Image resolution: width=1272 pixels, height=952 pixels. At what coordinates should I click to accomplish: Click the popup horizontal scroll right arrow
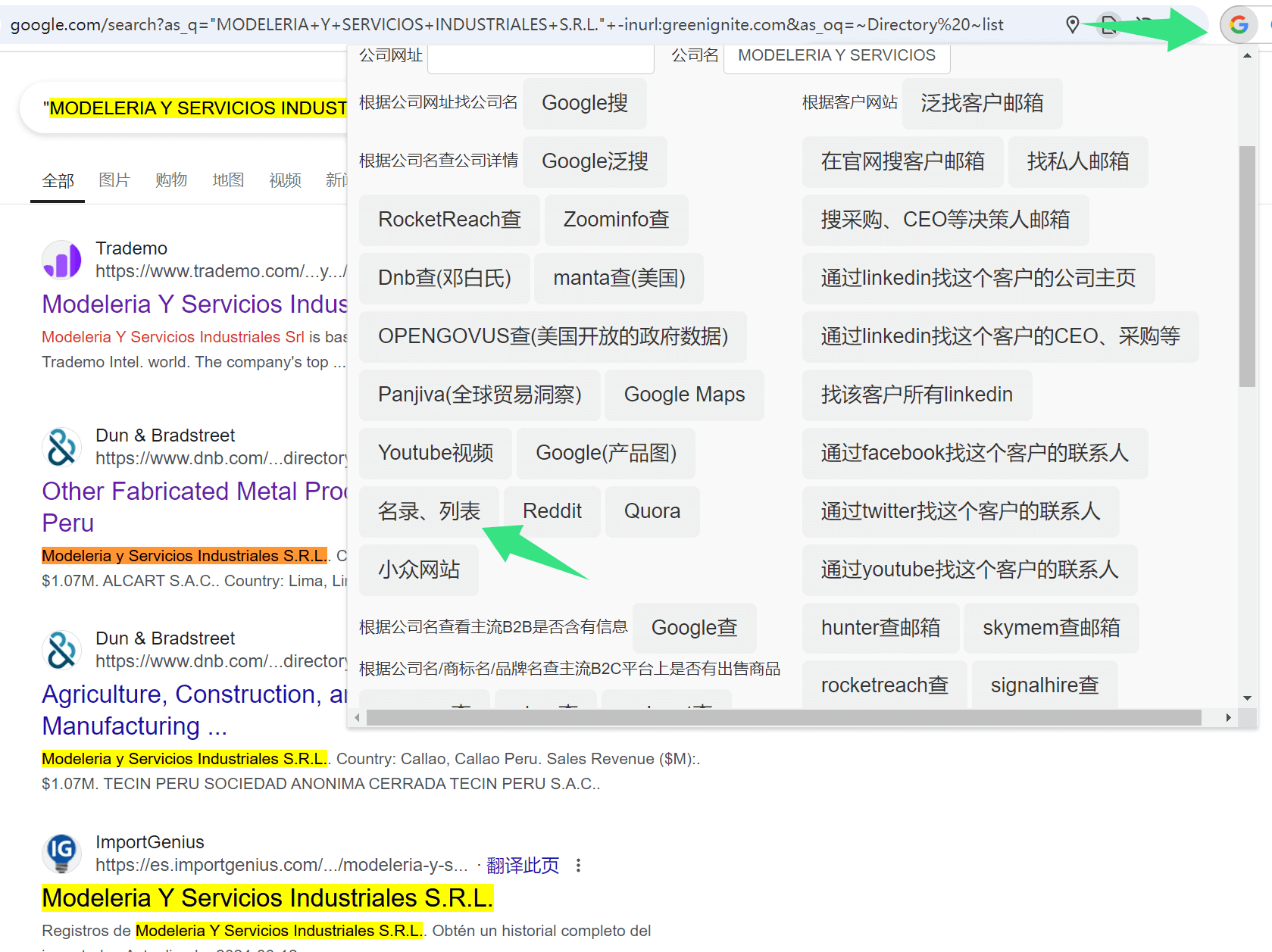(1228, 717)
